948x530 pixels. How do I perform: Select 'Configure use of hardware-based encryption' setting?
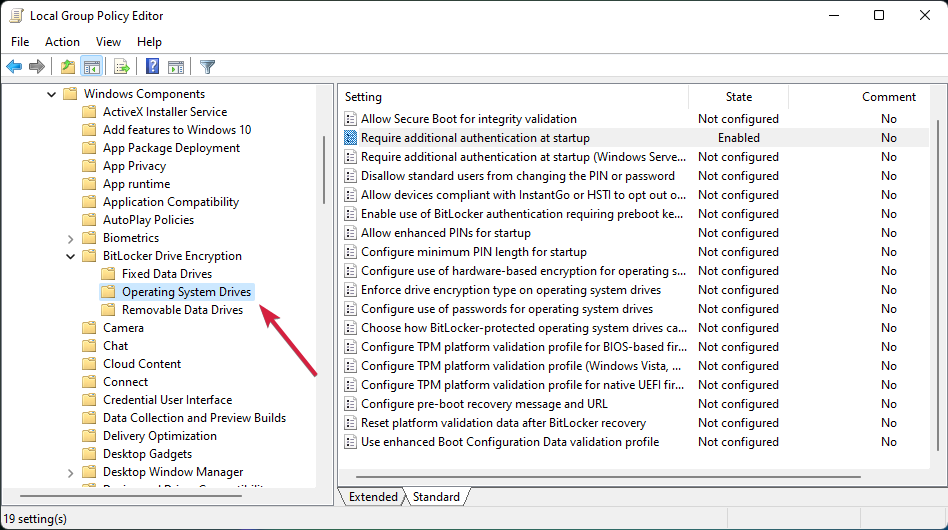click(524, 271)
